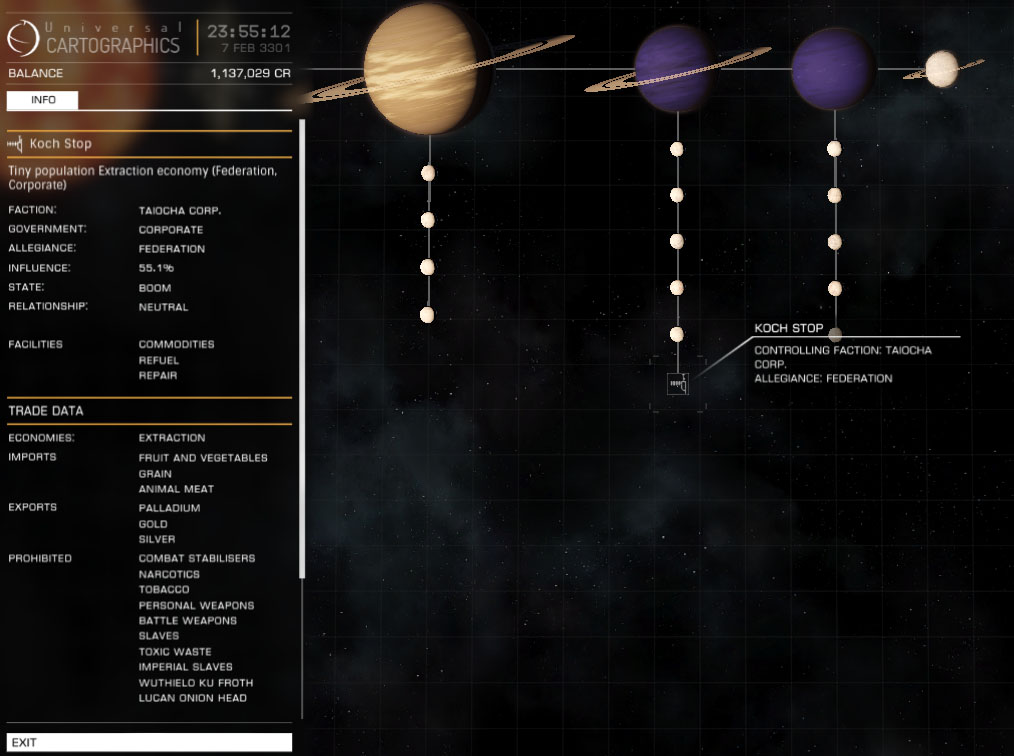Click the PALLADIUM export entry

[x=169, y=508]
